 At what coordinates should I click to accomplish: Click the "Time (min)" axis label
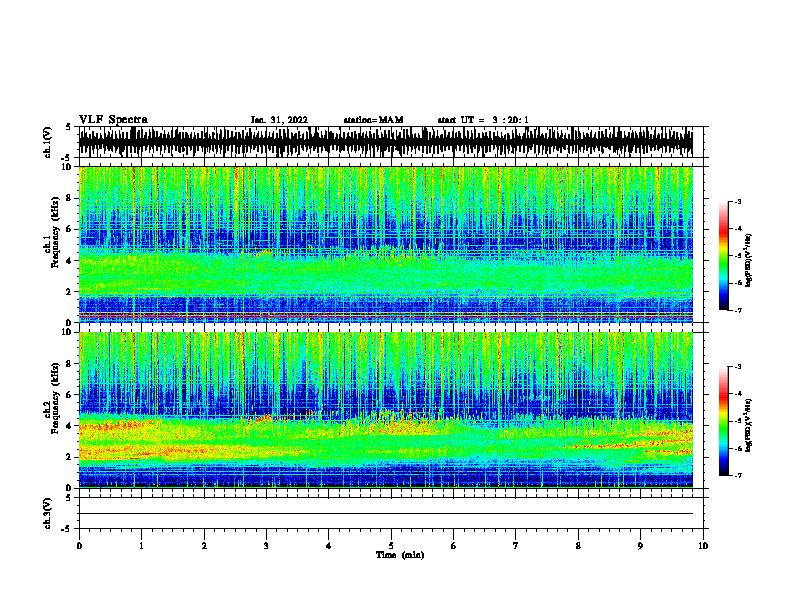pos(400,555)
